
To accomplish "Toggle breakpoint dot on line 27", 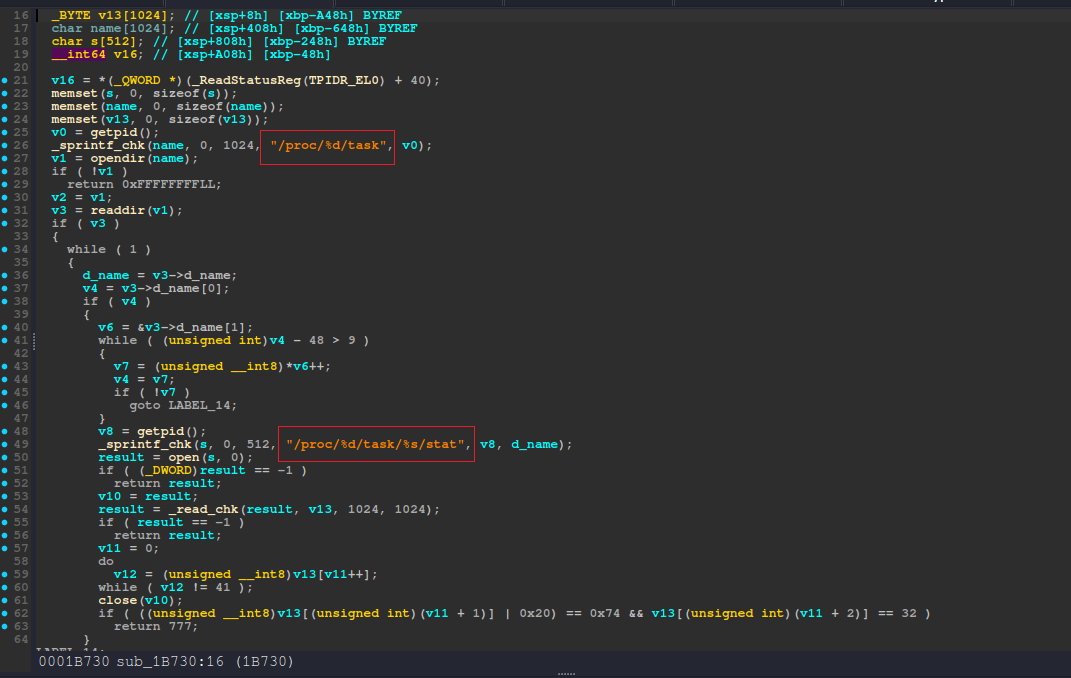I will (x=5, y=158).
